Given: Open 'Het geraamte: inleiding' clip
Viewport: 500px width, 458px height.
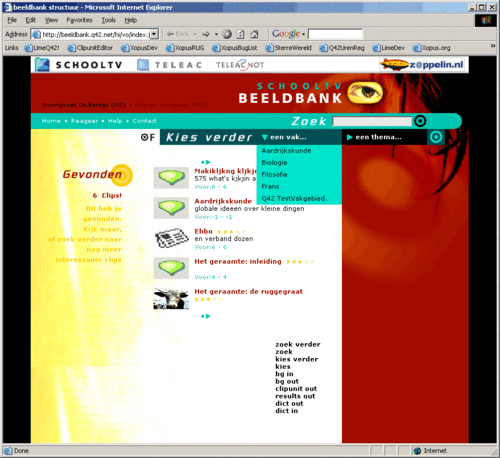Looking at the screenshot, I should [238, 261].
